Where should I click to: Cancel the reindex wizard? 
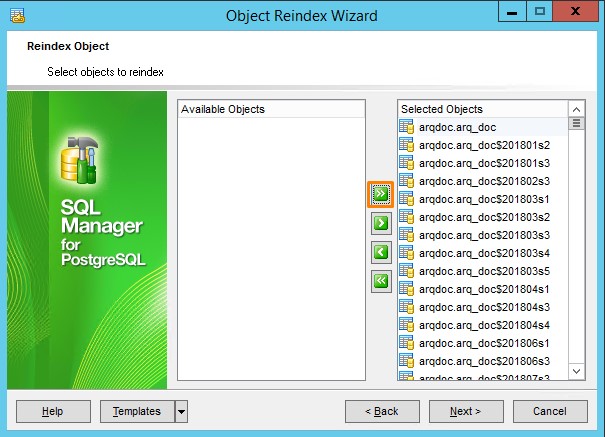pos(549,411)
